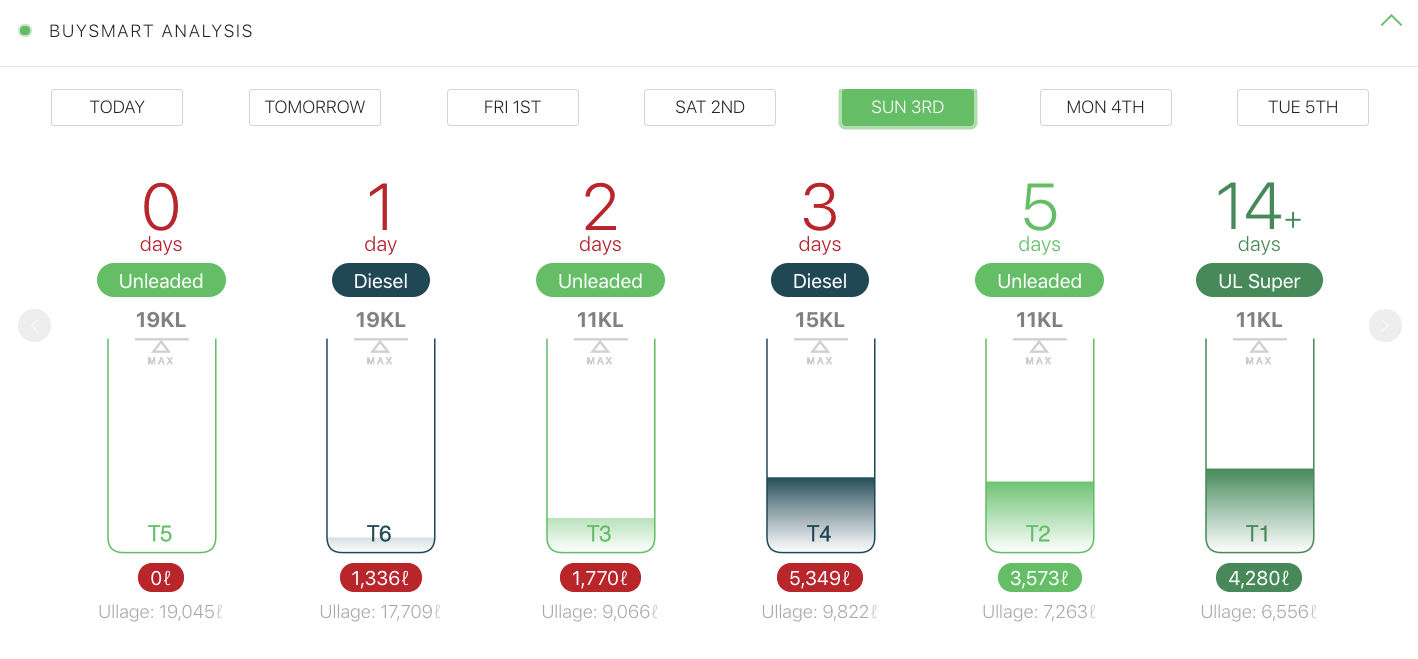Switch to the TOMORROW tab
The width and height of the screenshot is (1418, 659).
click(315, 107)
